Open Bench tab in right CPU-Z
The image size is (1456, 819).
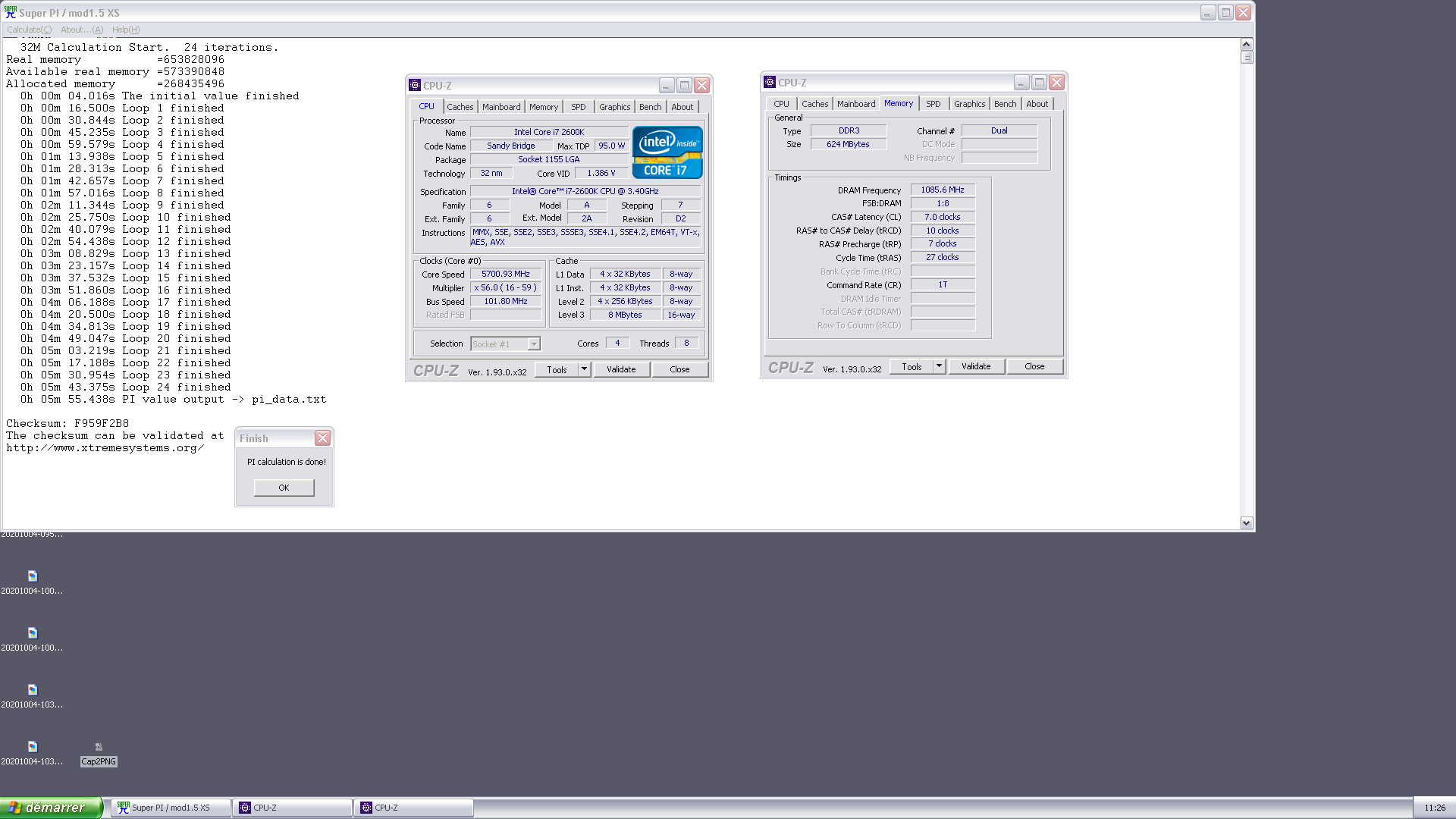[x=1006, y=104]
